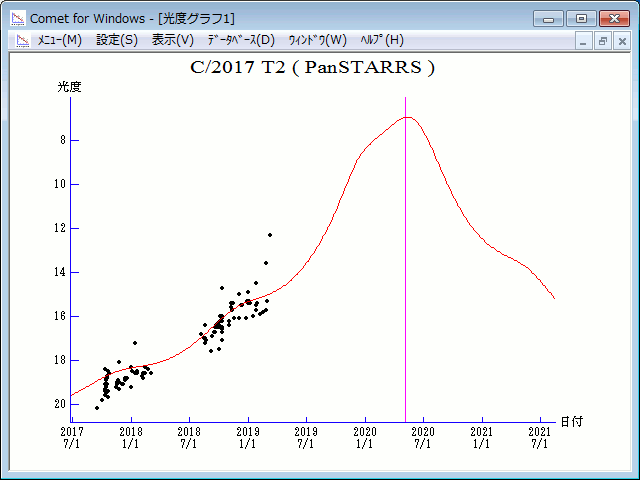
Task: Click the 2018 1/1 date label
Action: [x=131, y=438]
